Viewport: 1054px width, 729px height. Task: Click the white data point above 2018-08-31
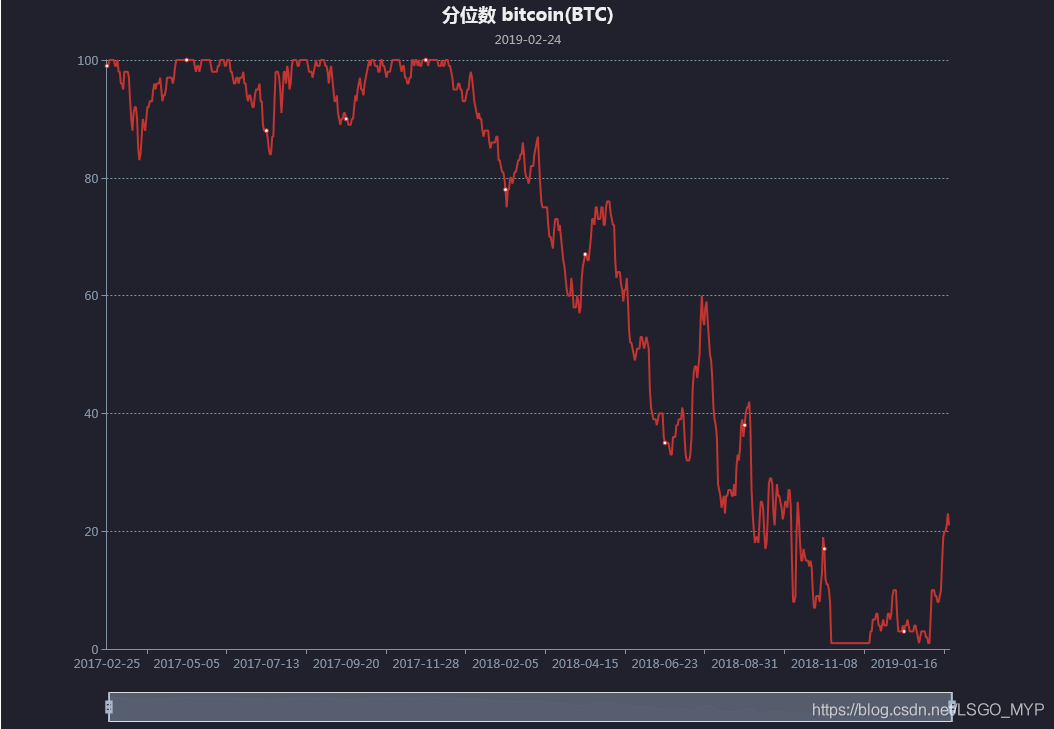tap(744, 425)
